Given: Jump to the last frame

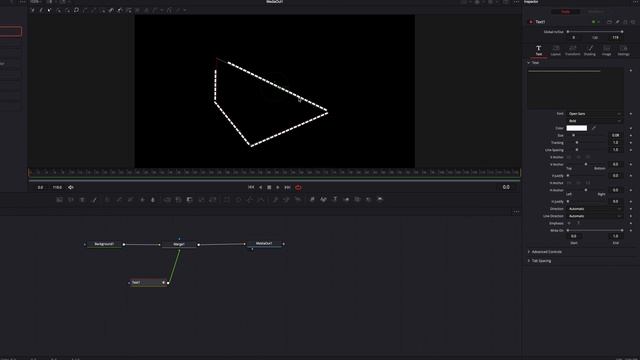Looking at the screenshot, I should point(287,187).
